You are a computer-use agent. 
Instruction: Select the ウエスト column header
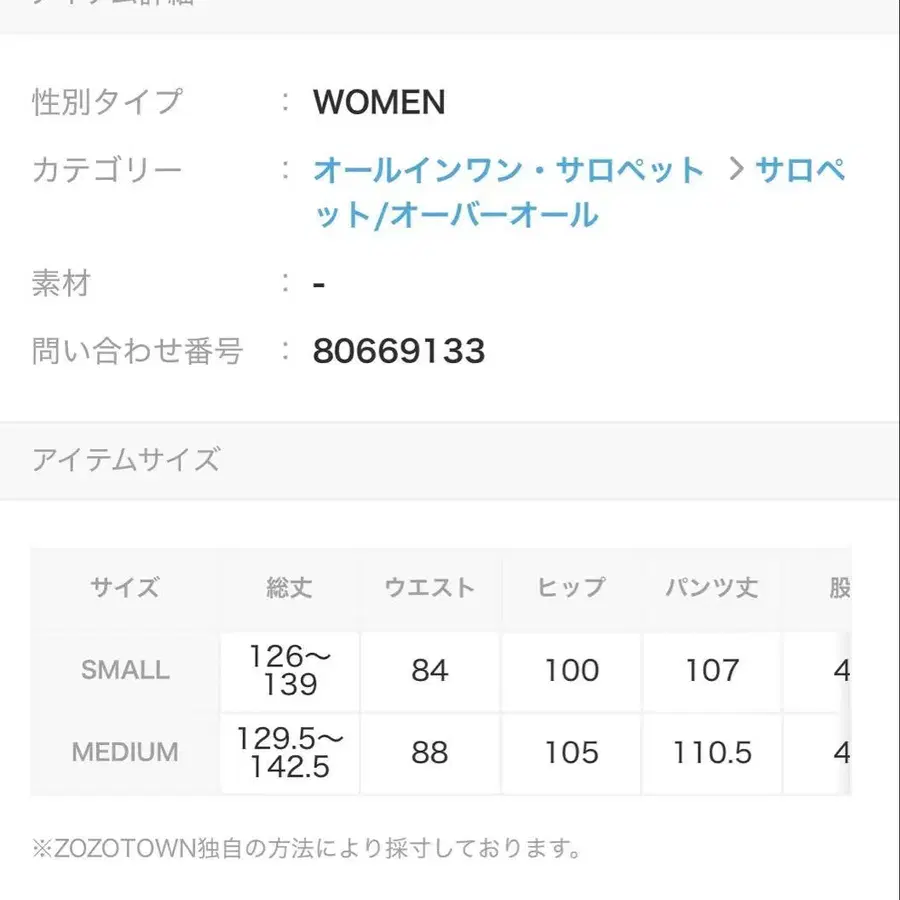[430, 588]
